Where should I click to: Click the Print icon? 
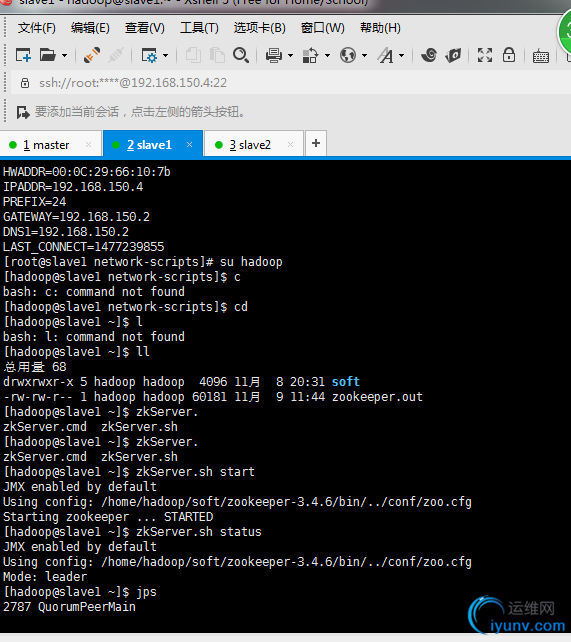coord(274,55)
